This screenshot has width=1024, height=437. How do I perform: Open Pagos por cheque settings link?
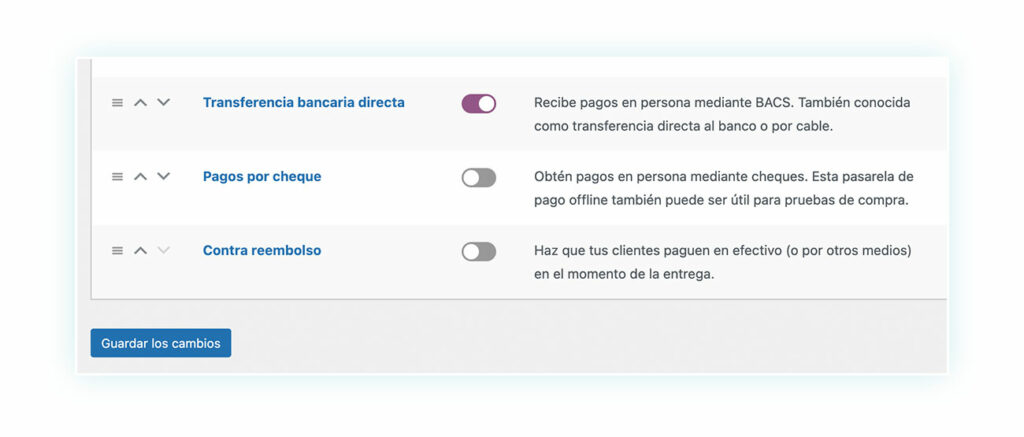tap(262, 176)
